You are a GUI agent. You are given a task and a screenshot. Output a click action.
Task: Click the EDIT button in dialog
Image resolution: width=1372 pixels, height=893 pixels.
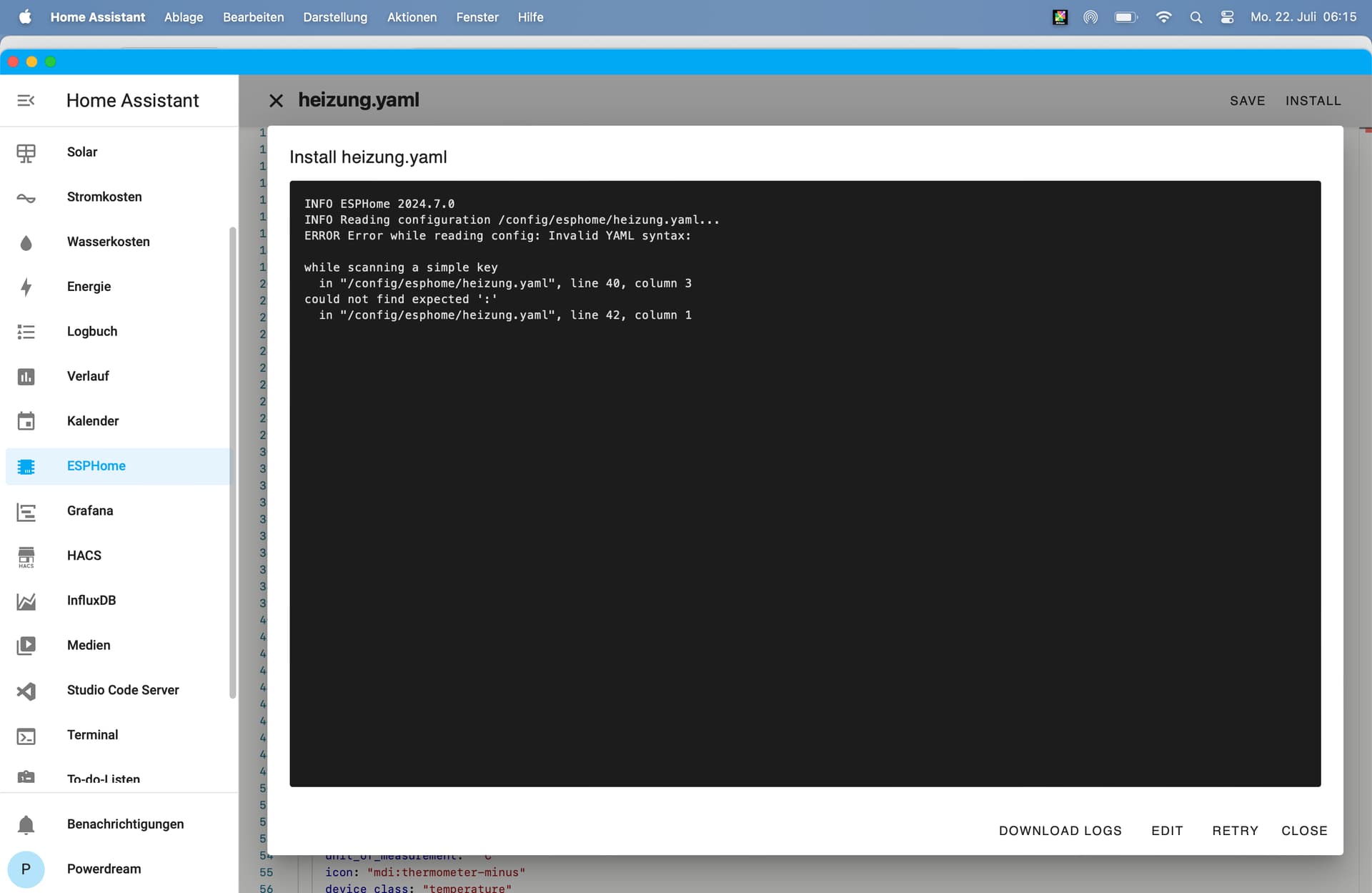[1167, 831]
